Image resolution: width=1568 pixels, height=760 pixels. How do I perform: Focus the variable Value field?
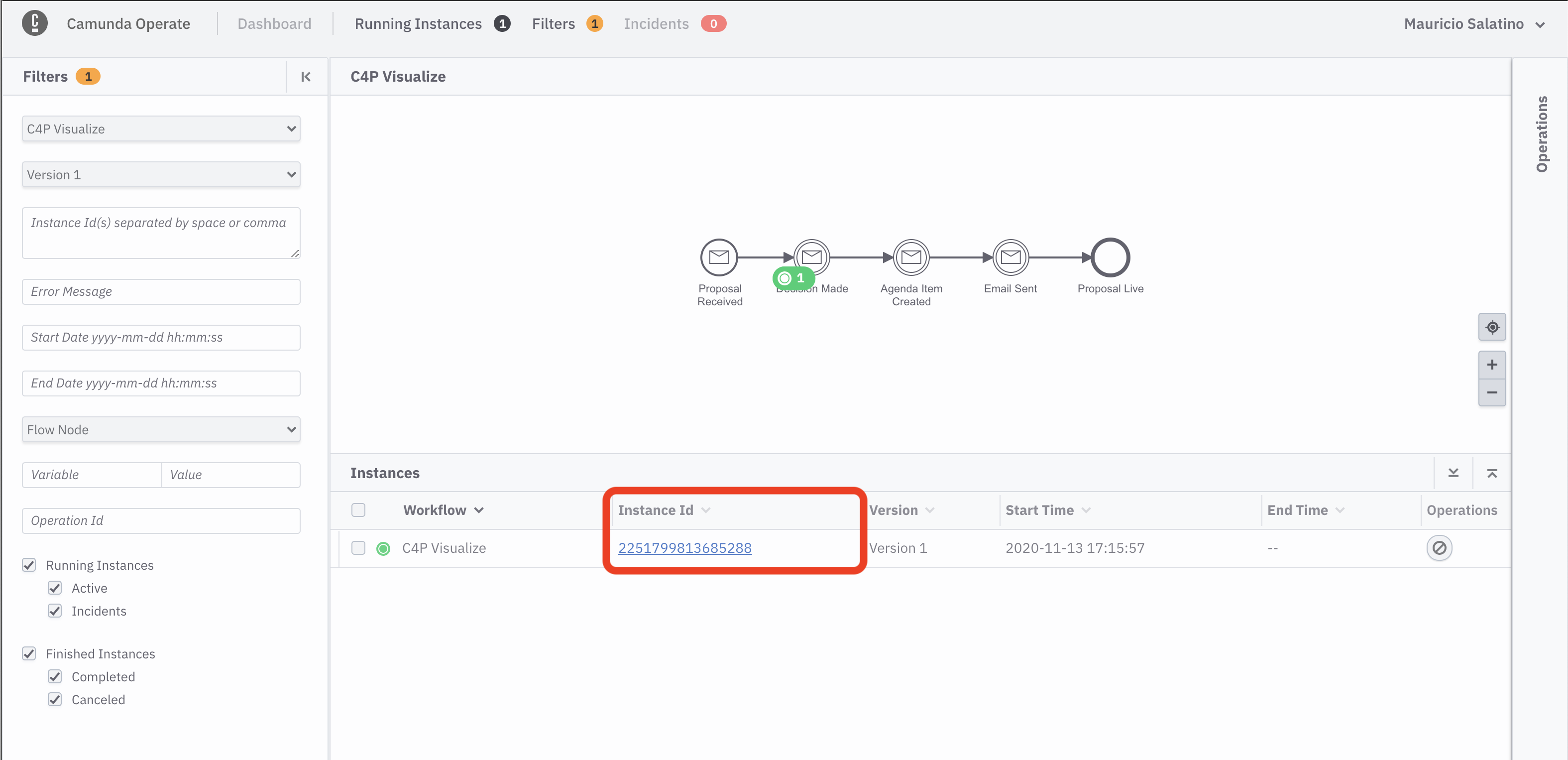click(231, 475)
